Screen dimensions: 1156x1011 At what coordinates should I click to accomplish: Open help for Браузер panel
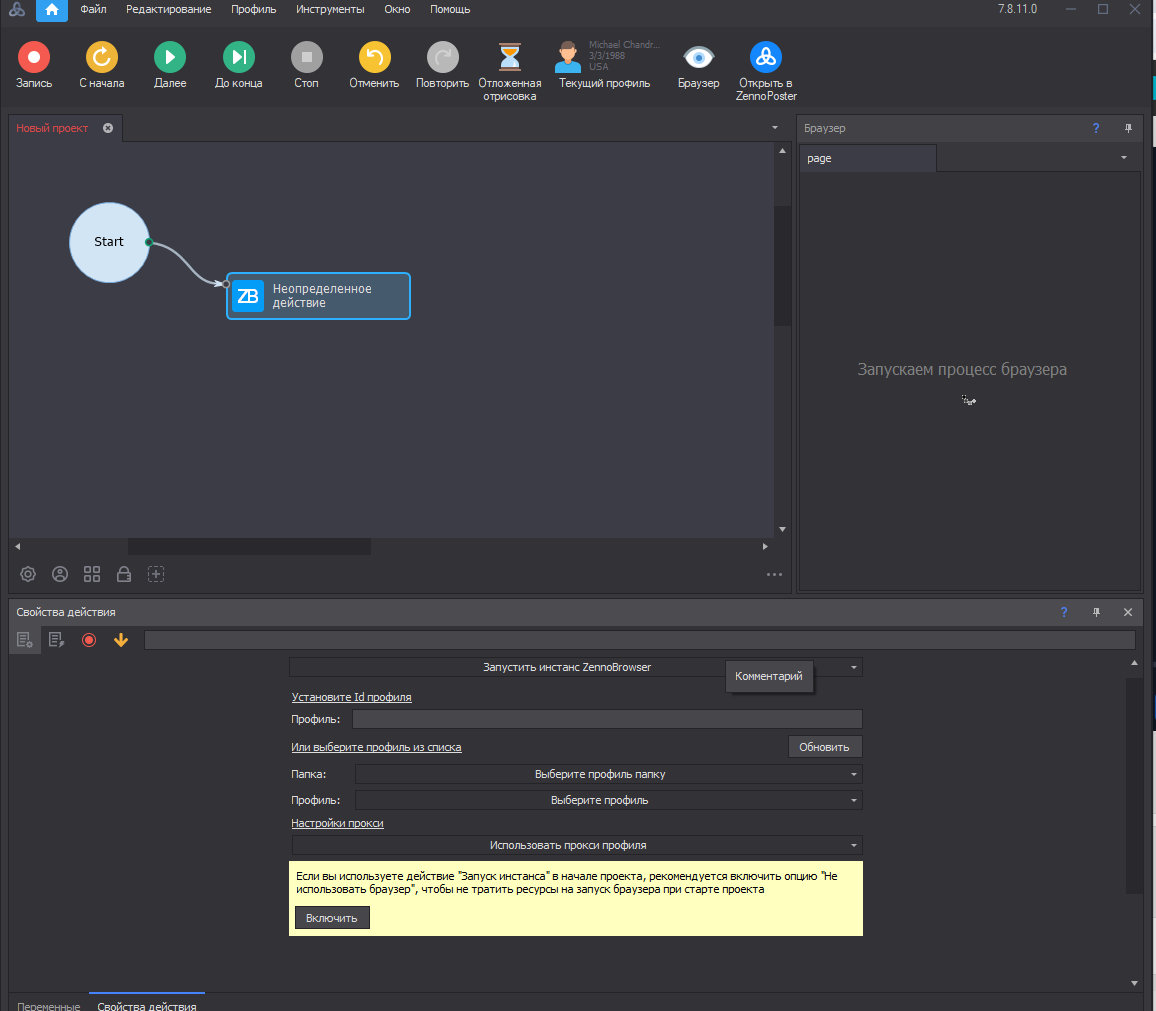(1096, 128)
